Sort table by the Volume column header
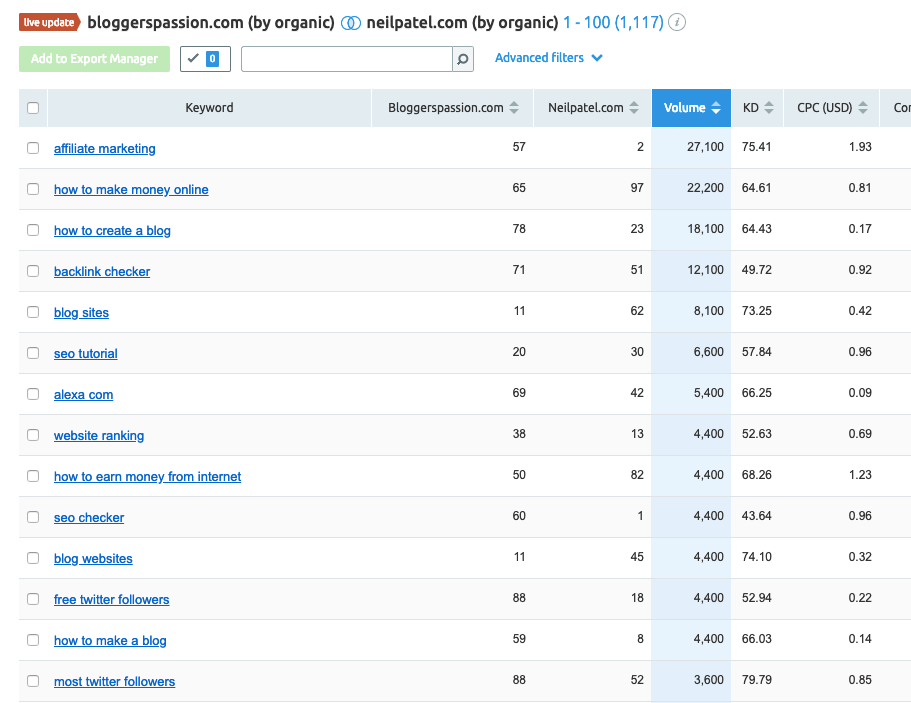 point(691,107)
